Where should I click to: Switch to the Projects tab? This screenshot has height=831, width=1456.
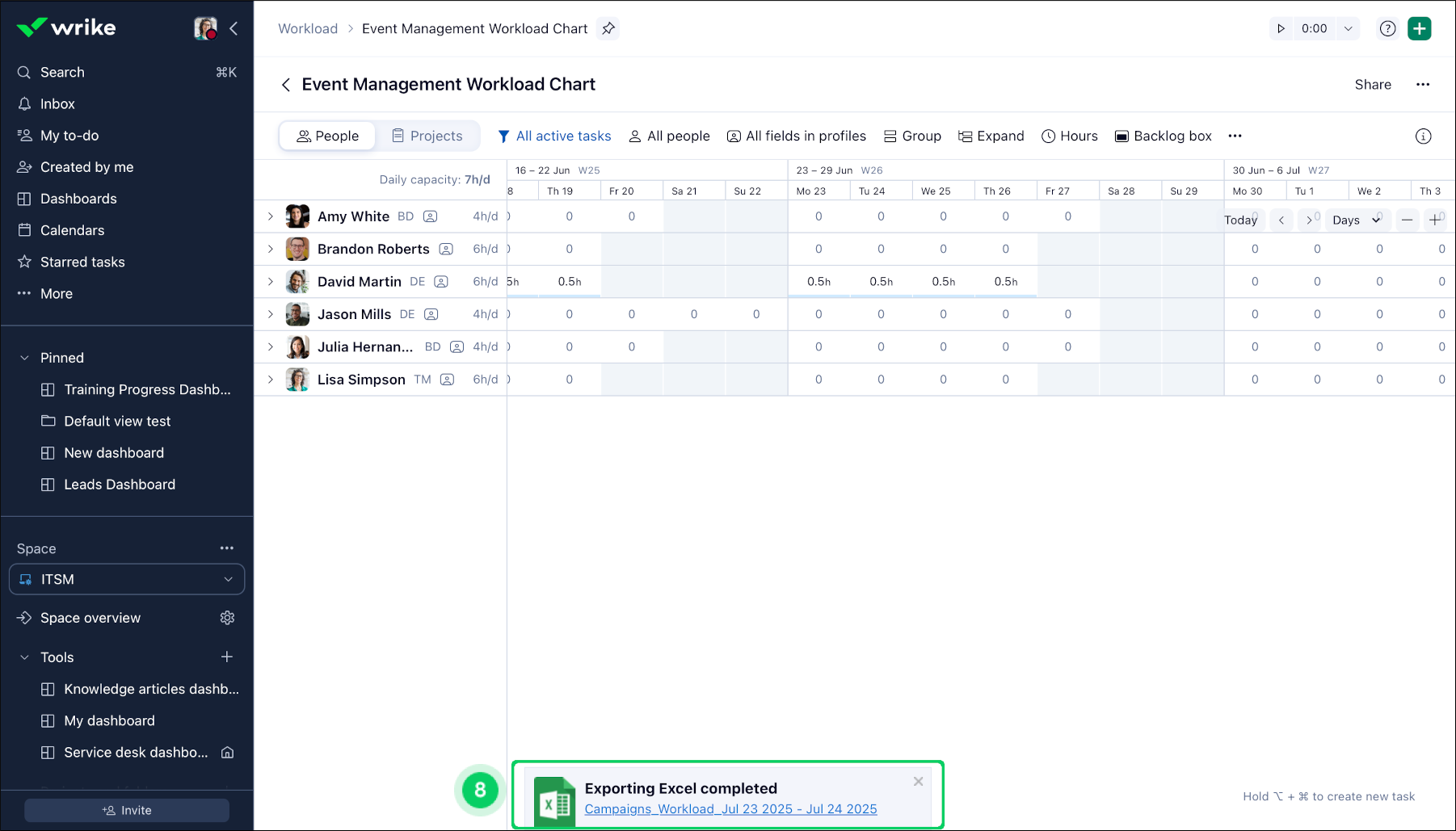427,136
